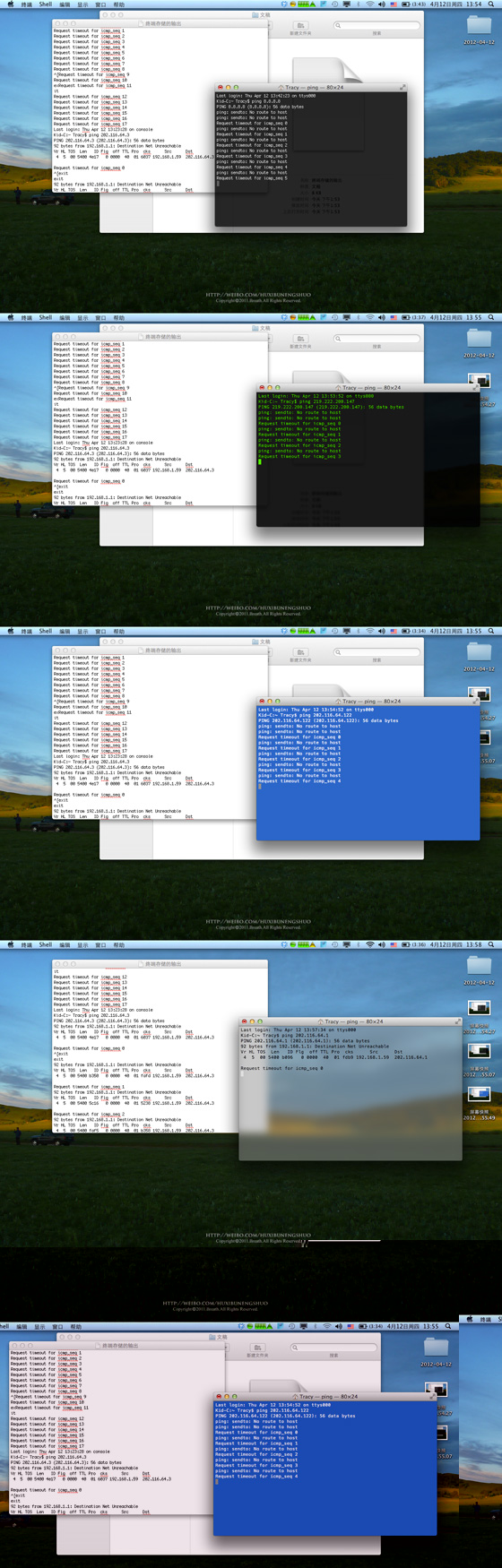Click US flag input icon in the 13:54 menu bar
The width and height of the screenshot is (502, 1568).
coord(394,4)
